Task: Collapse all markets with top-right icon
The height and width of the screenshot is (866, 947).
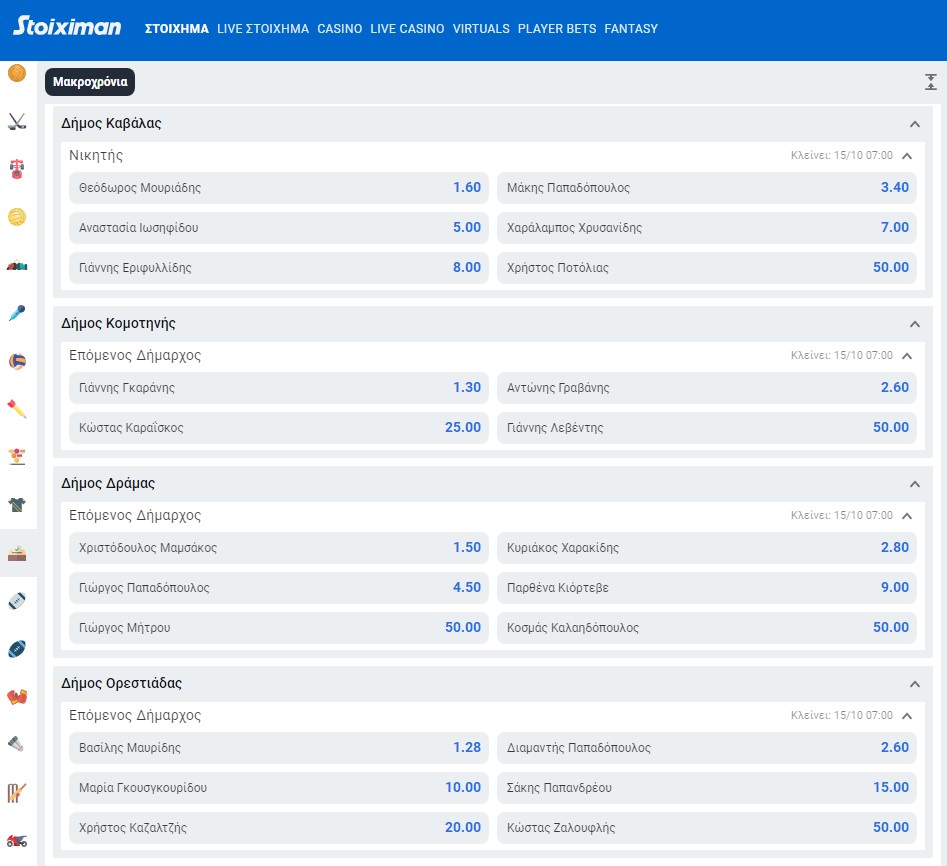Action: (931, 82)
